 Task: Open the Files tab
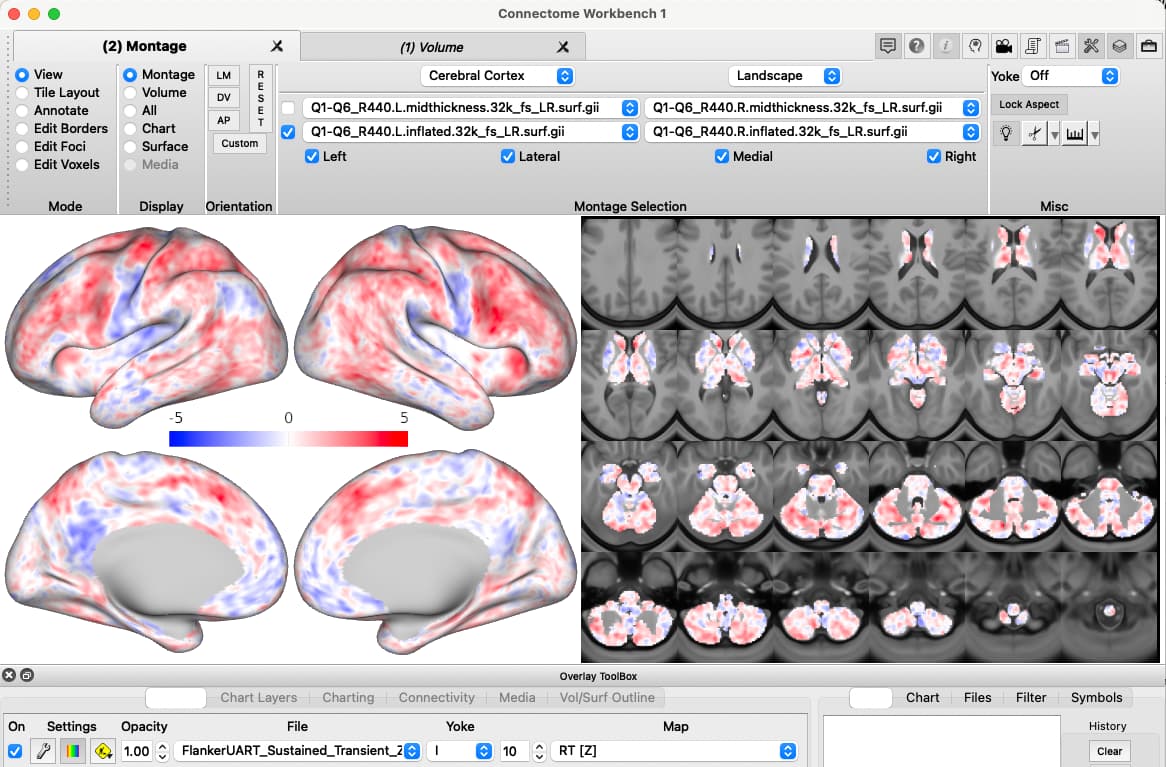click(977, 697)
